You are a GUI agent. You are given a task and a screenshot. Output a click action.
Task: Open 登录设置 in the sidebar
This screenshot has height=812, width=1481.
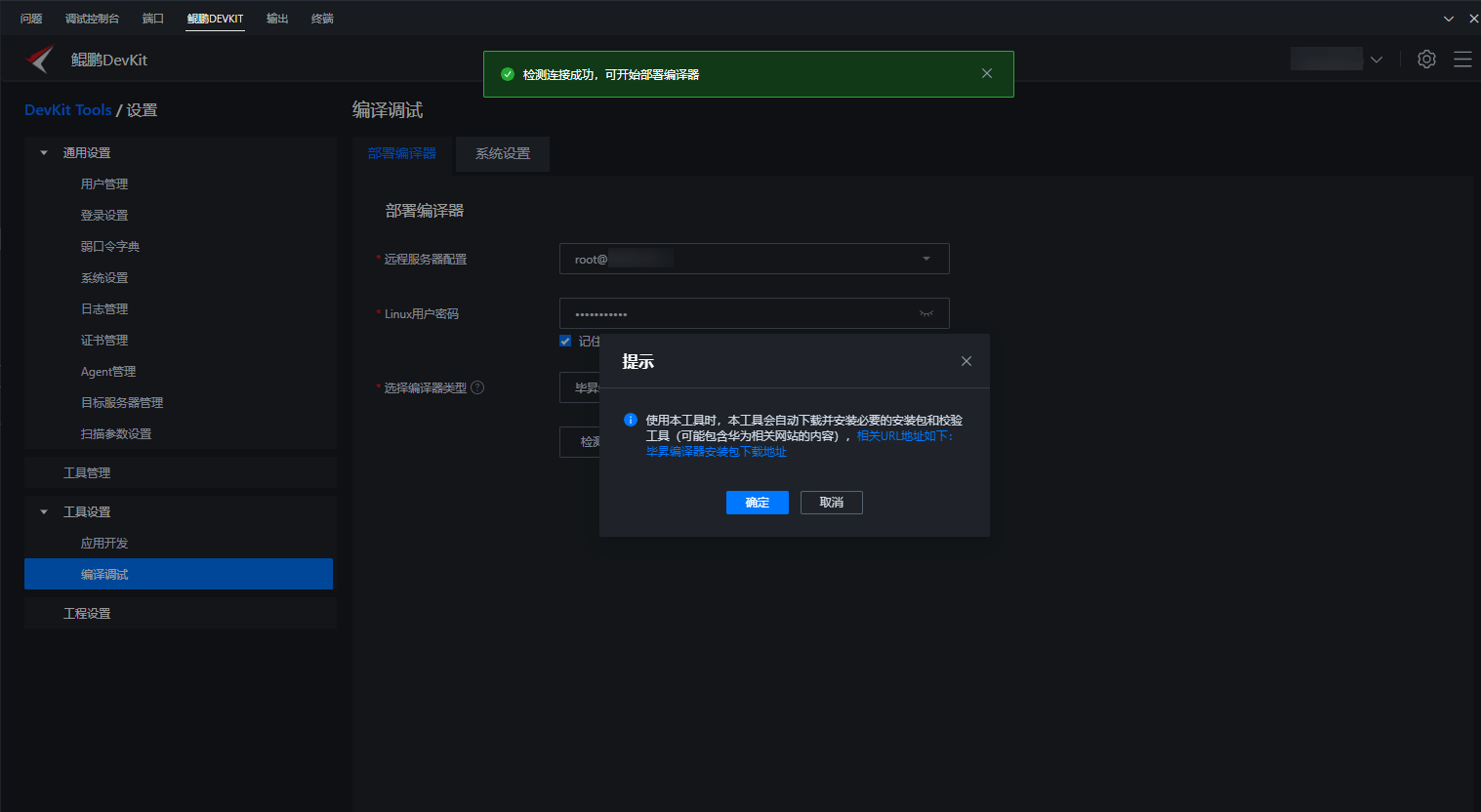104,215
